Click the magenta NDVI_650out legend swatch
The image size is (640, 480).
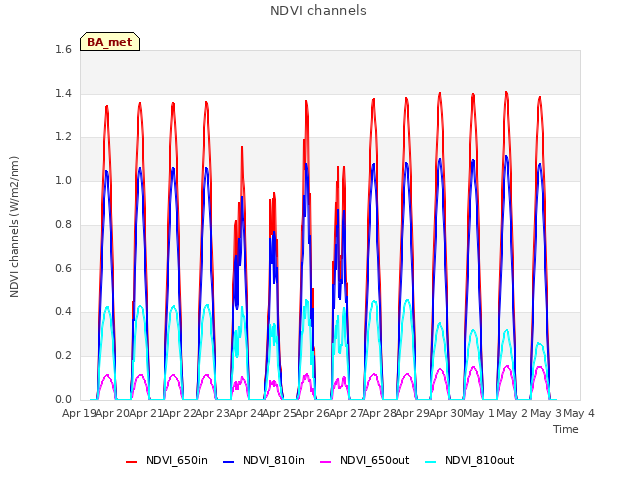pyautogui.click(x=325, y=462)
